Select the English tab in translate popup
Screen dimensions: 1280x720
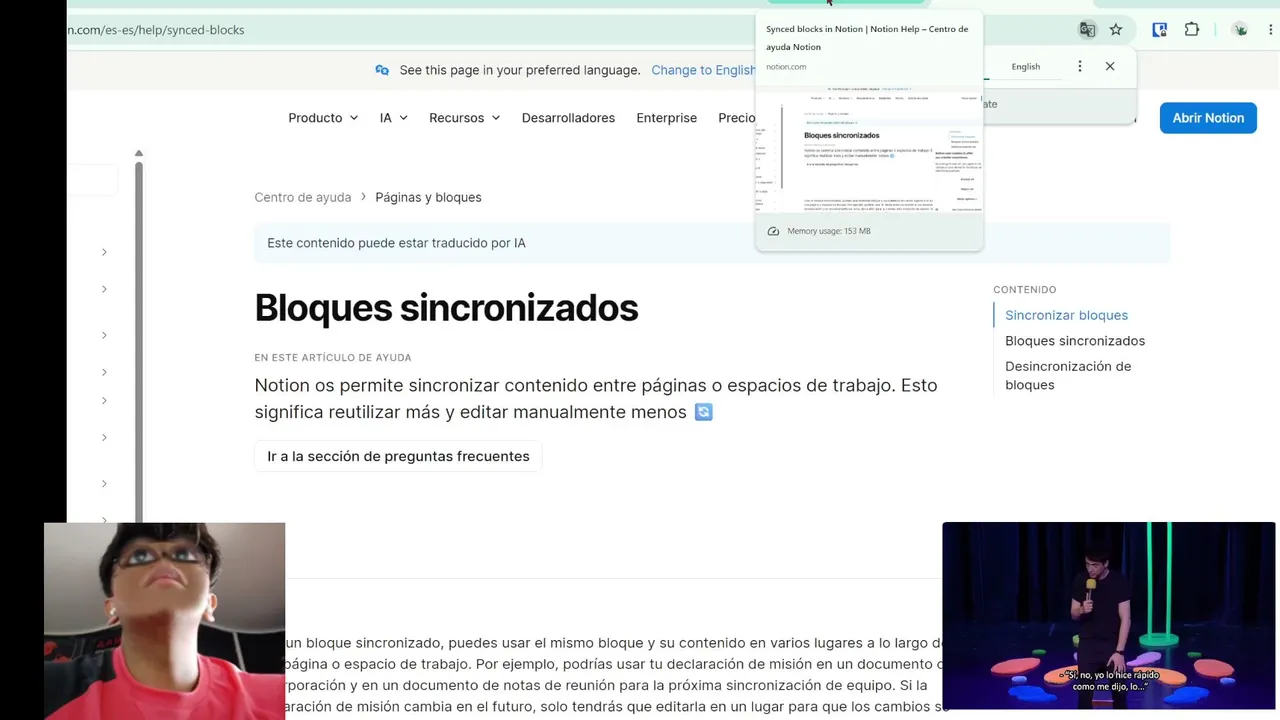click(1025, 66)
